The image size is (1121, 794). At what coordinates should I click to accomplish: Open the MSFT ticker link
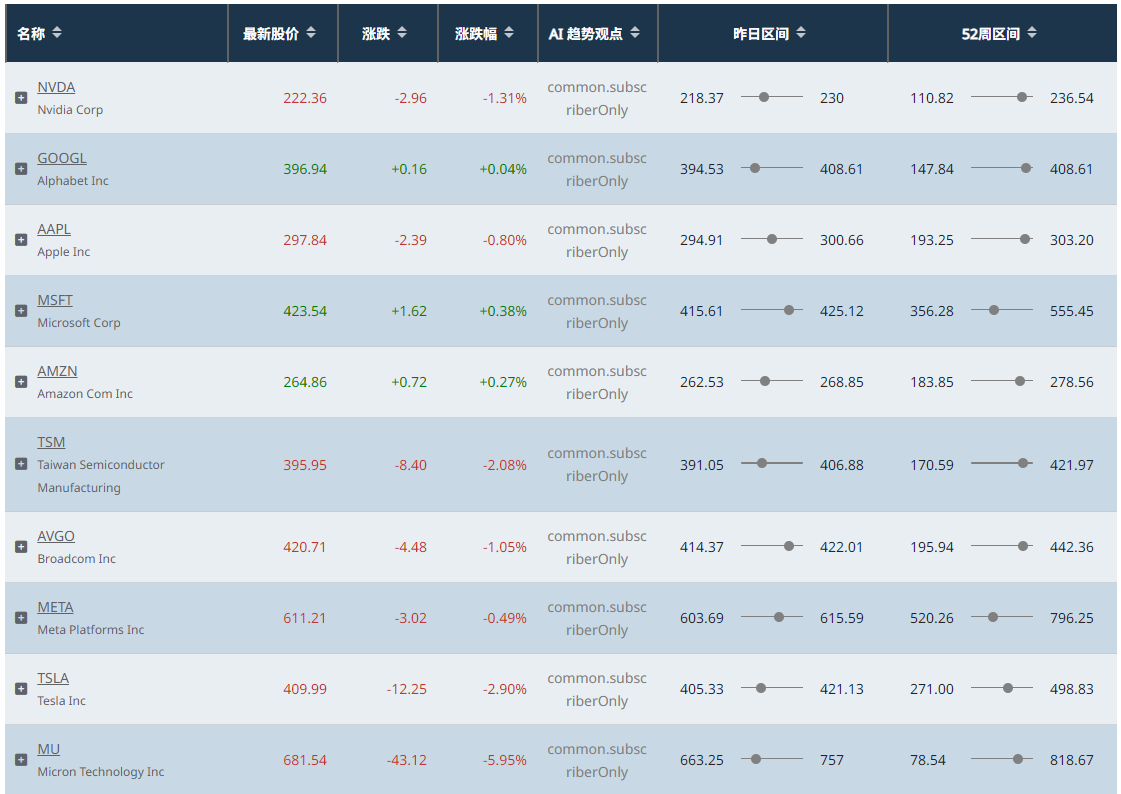[x=55, y=300]
